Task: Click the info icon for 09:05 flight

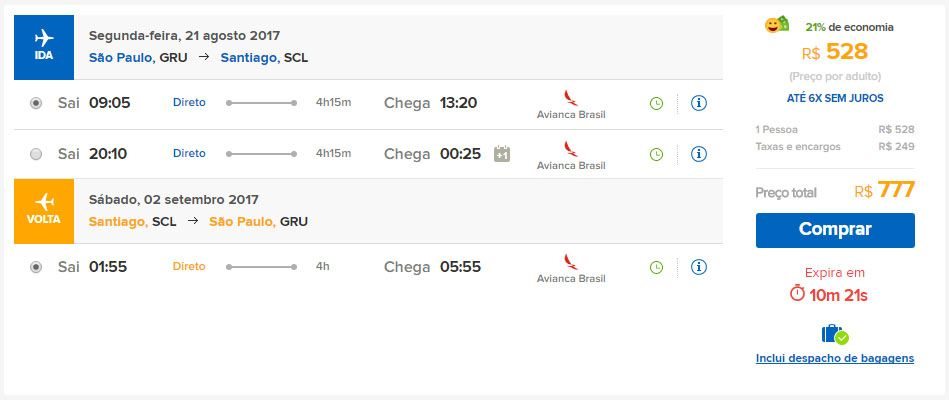Action: coord(699,103)
